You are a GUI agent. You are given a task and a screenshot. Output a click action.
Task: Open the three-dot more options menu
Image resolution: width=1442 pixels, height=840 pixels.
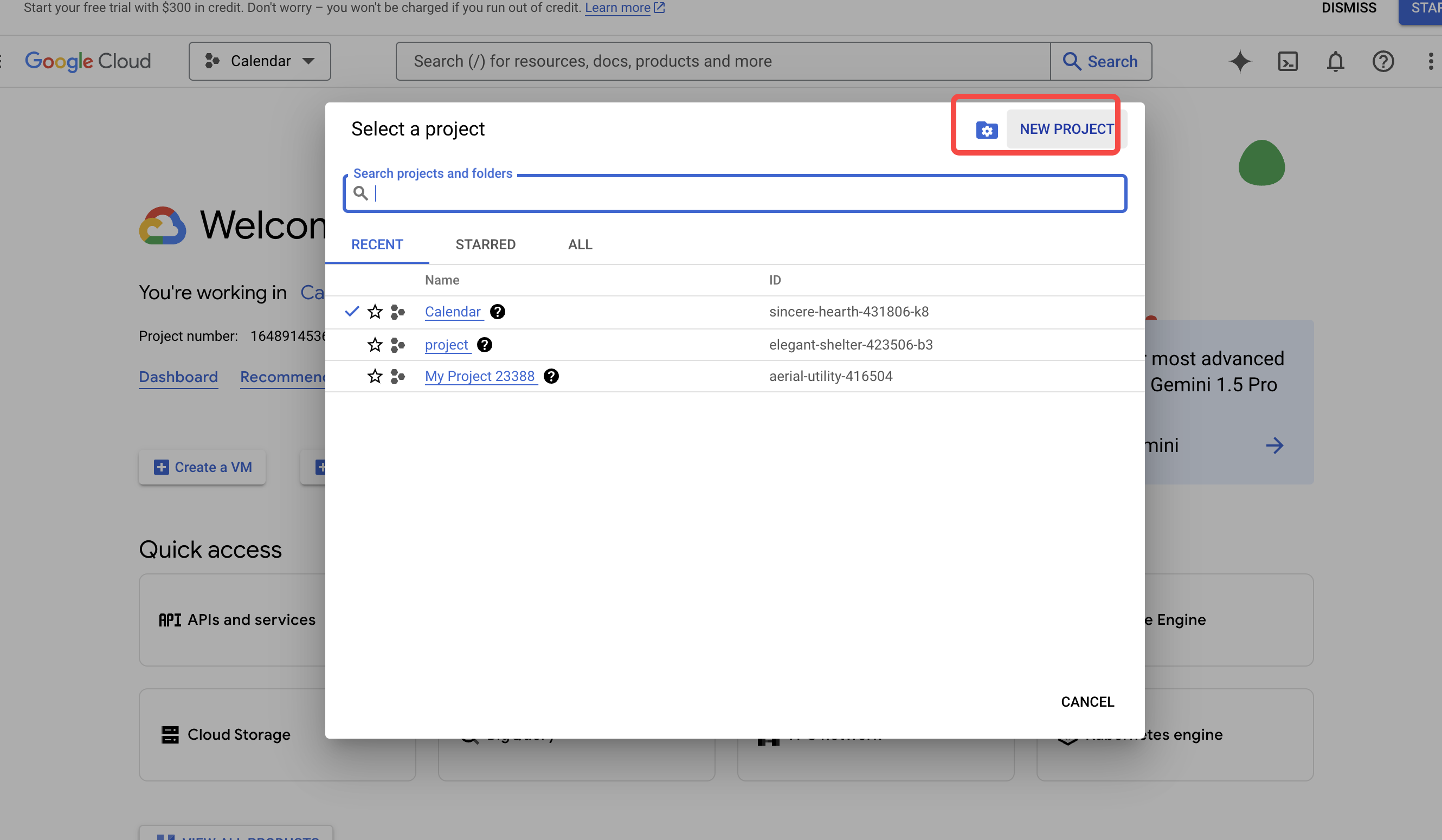(x=1430, y=61)
